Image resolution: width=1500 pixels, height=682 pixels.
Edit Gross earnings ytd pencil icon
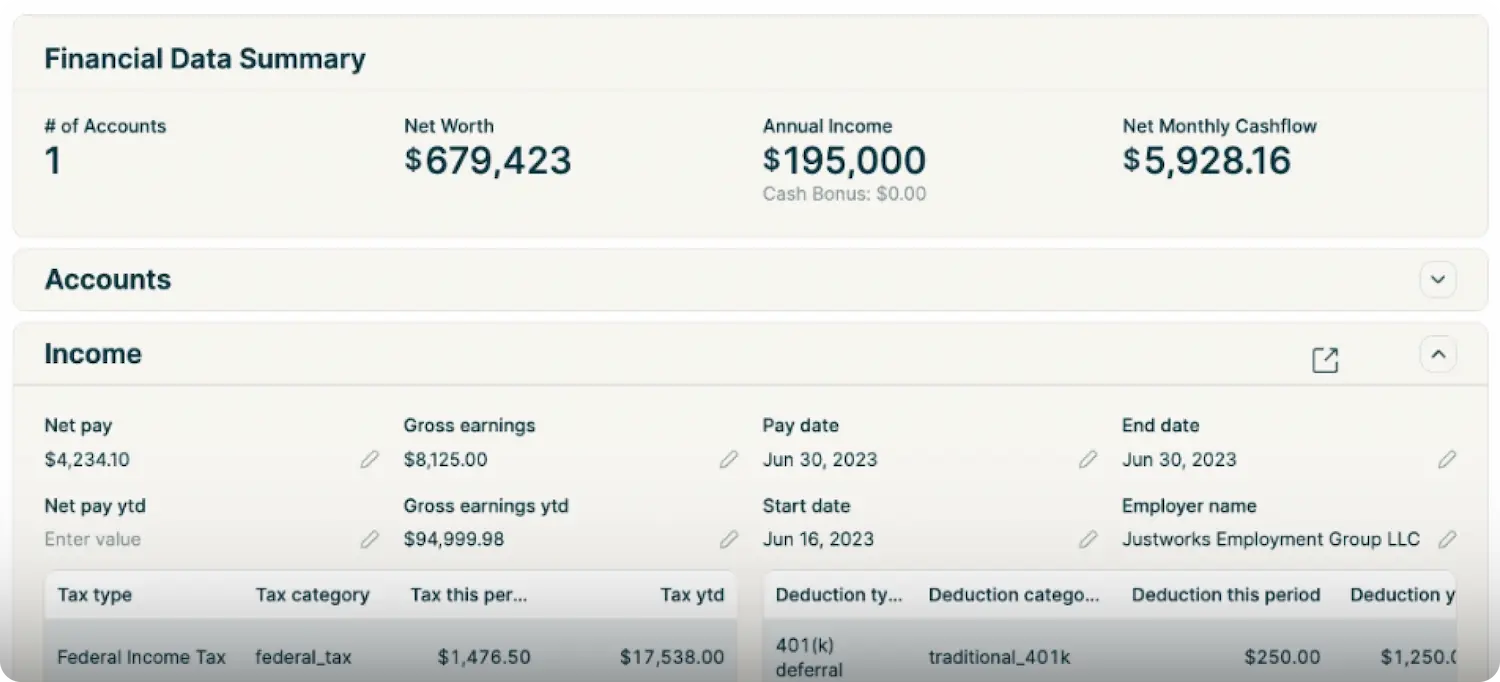click(x=729, y=540)
